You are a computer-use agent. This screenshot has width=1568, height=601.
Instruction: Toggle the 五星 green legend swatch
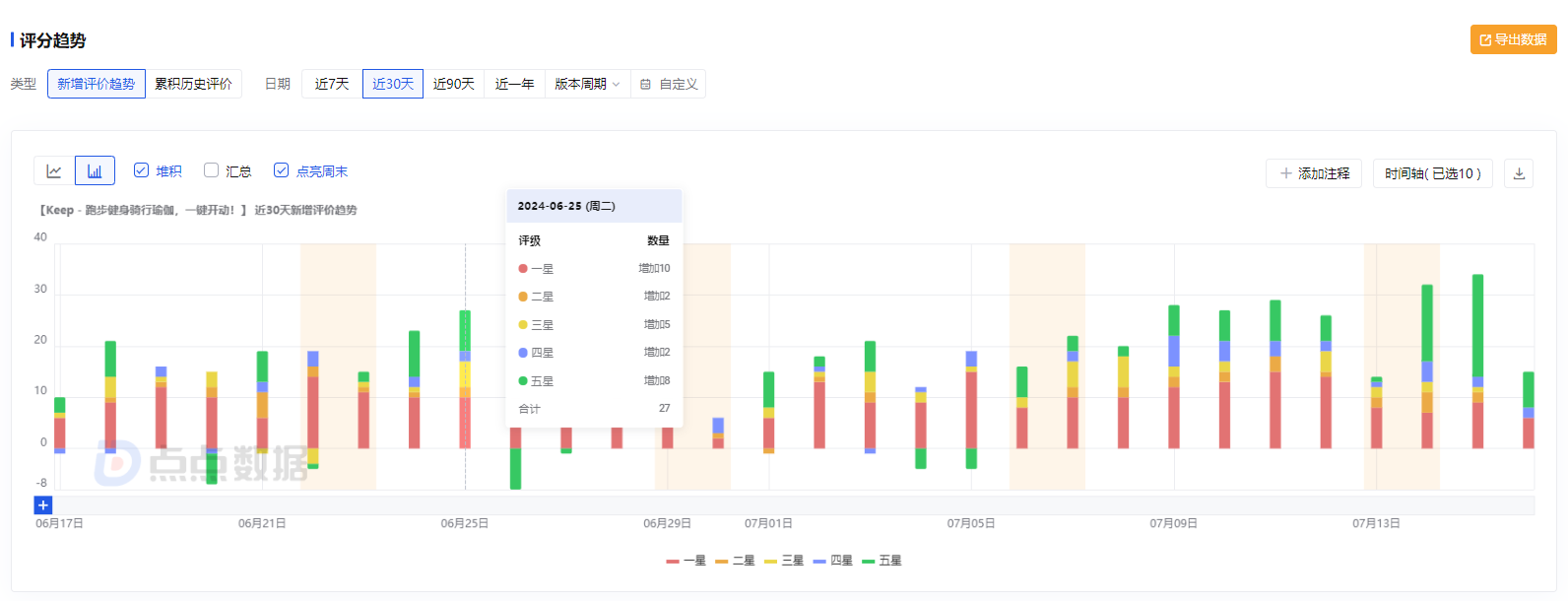coord(868,561)
